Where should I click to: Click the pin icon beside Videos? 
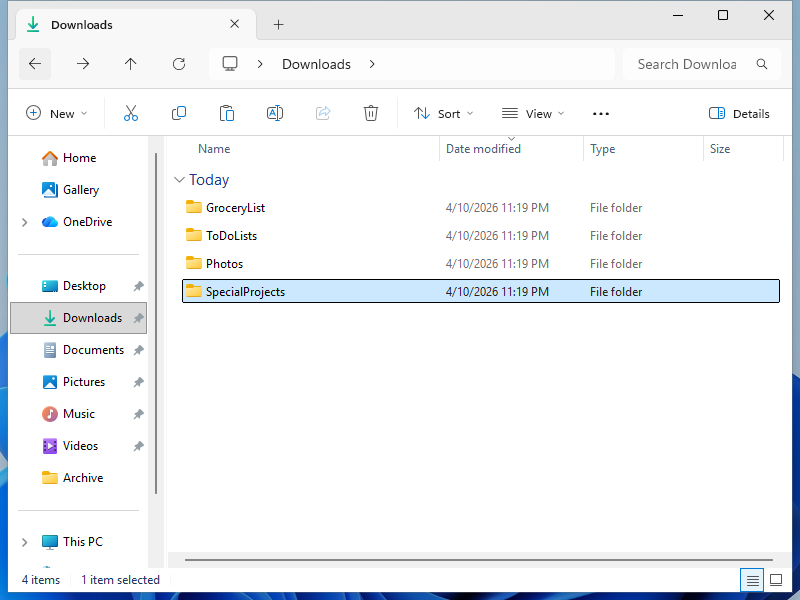[x=138, y=446]
